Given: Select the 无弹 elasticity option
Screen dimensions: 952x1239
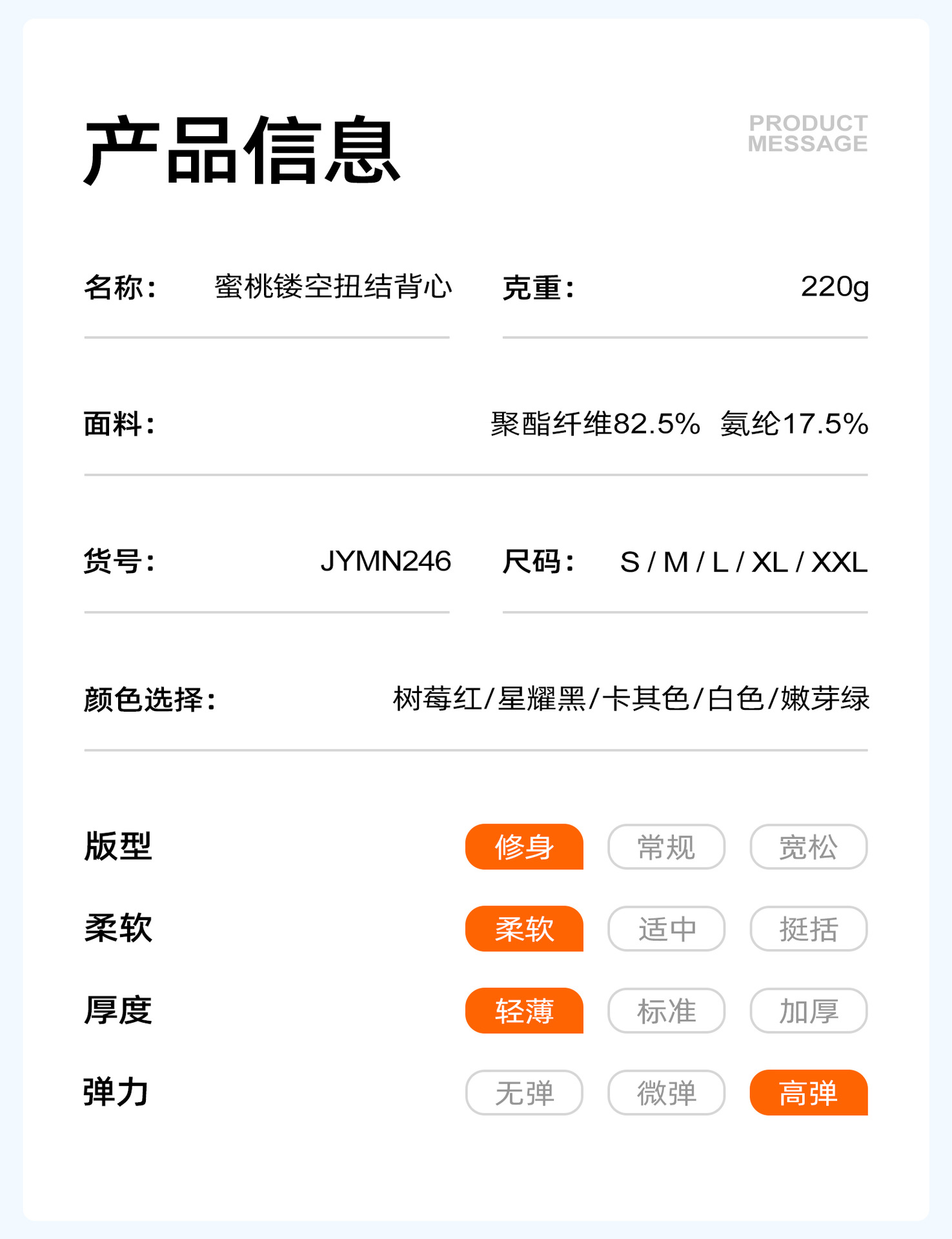Looking at the screenshot, I should (x=524, y=1093).
